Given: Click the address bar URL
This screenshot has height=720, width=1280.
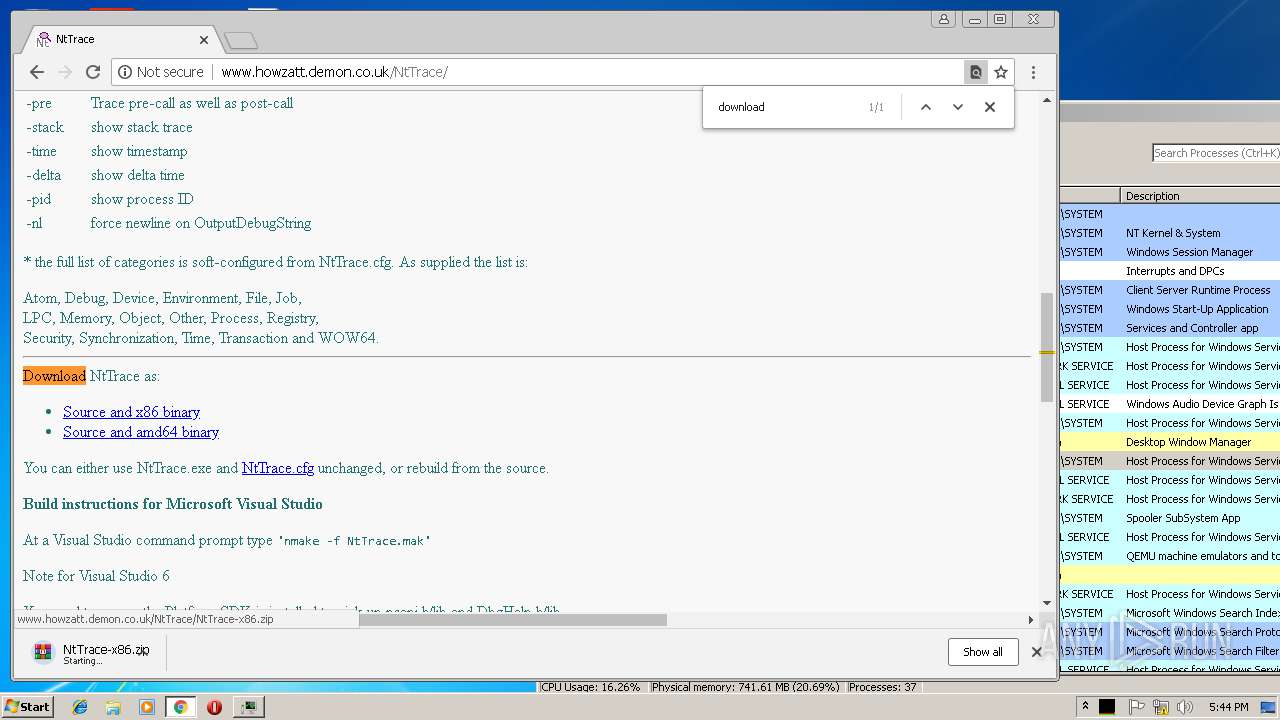Looking at the screenshot, I should pyautogui.click(x=334, y=72).
